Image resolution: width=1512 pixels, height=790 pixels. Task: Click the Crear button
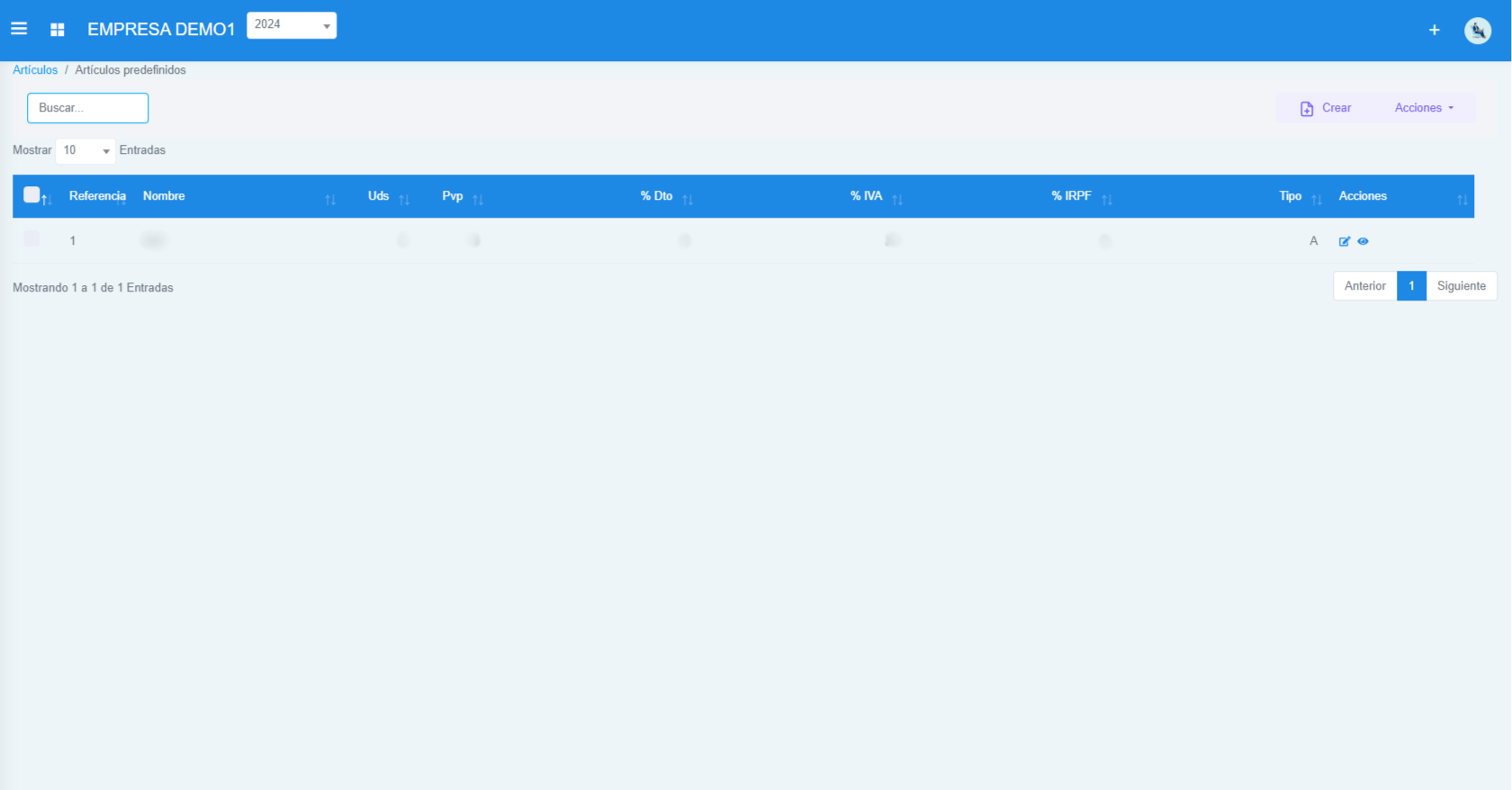click(1326, 108)
